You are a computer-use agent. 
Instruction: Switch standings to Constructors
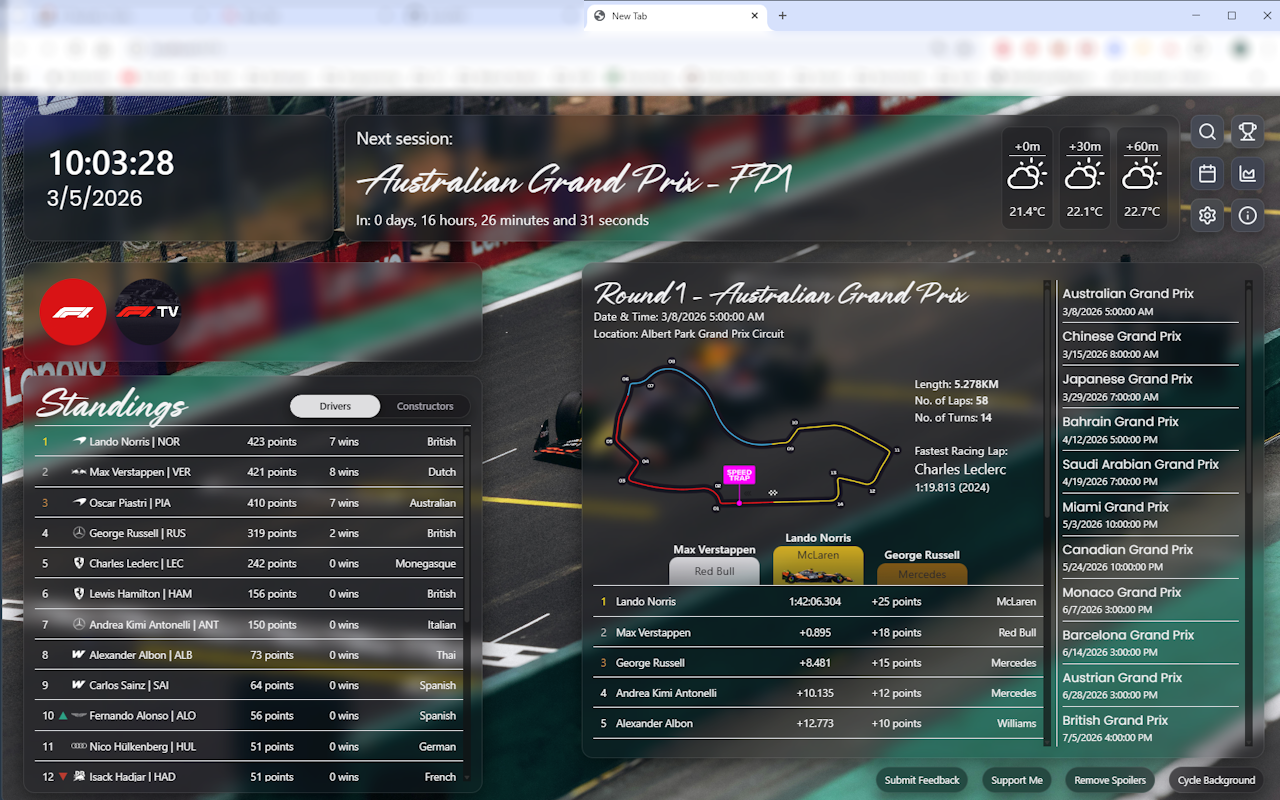coord(425,406)
